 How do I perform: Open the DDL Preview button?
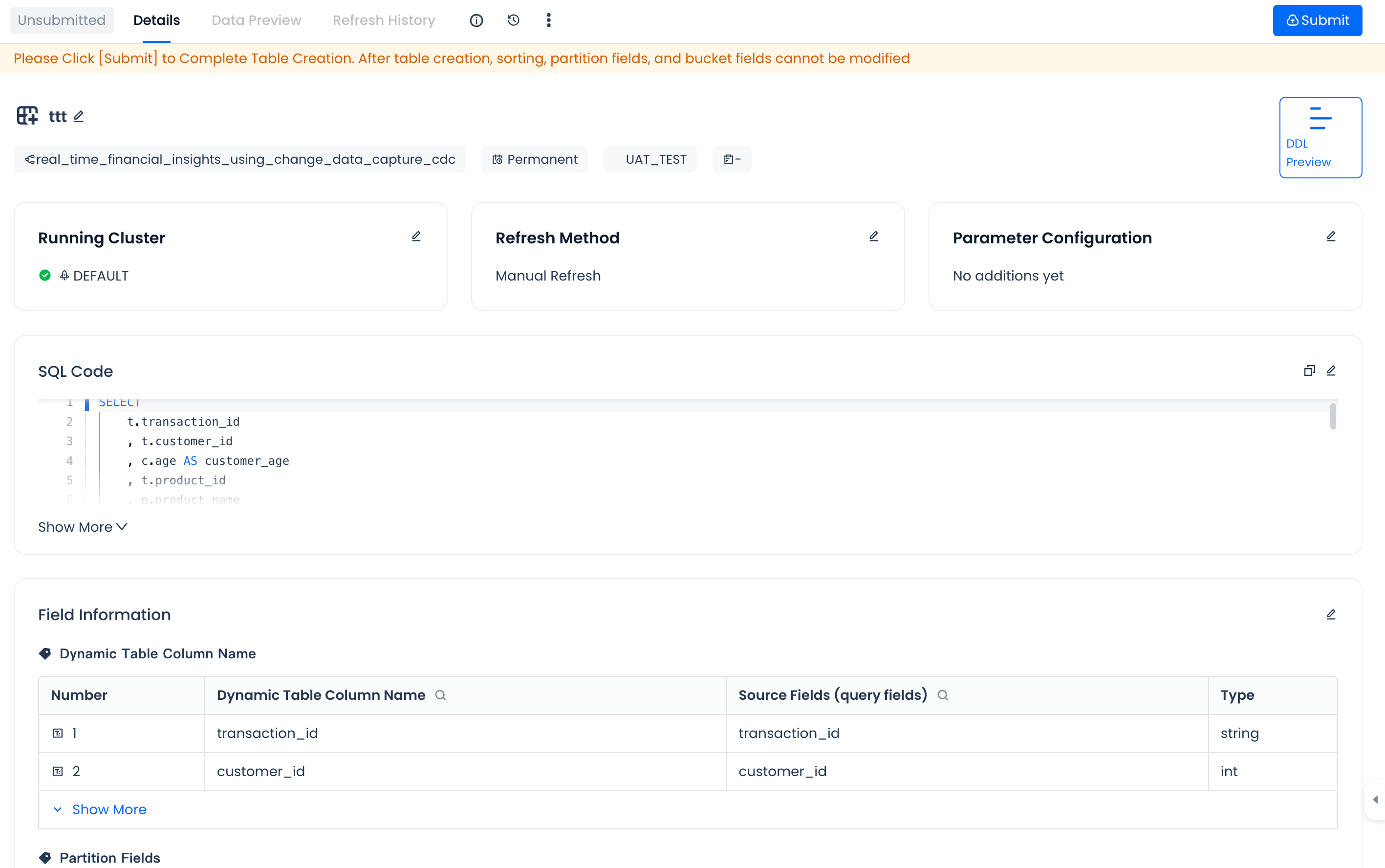[x=1320, y=137]
